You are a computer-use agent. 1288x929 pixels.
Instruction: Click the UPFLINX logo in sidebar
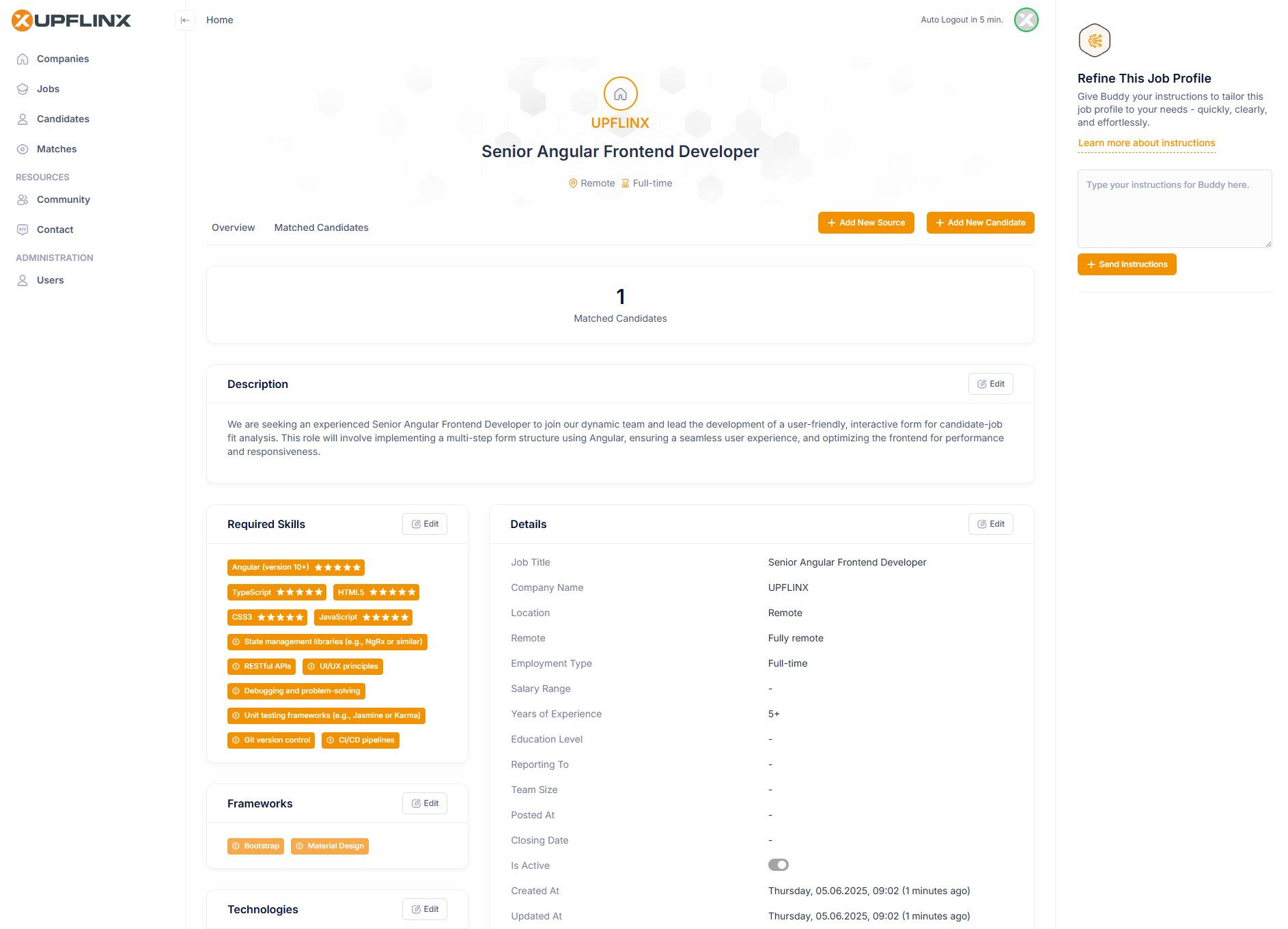click(71, 20)
